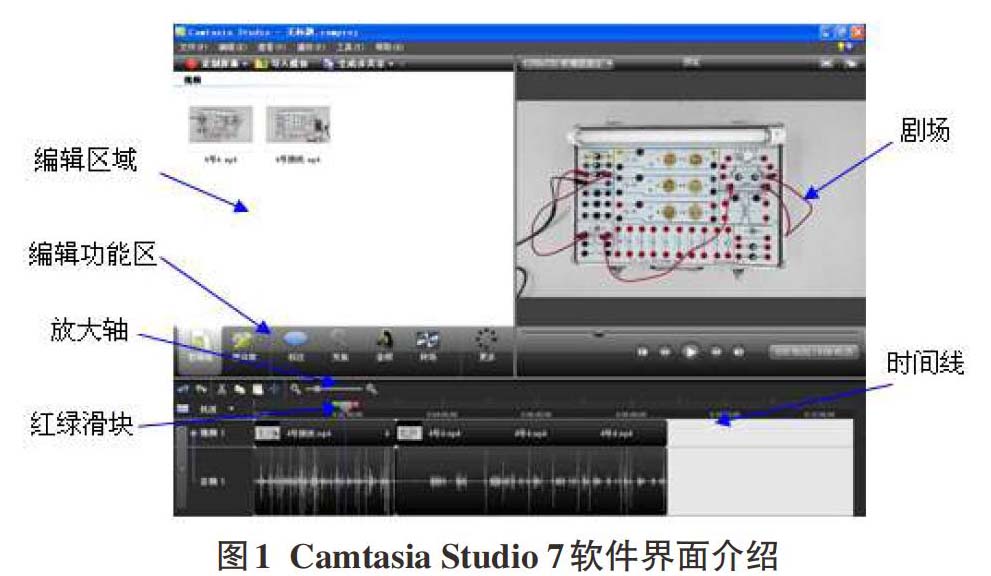Viewport: 991px width, 576px height.
Task: Select the first video thumbnail in the clip bin
Action: (221, 124)
